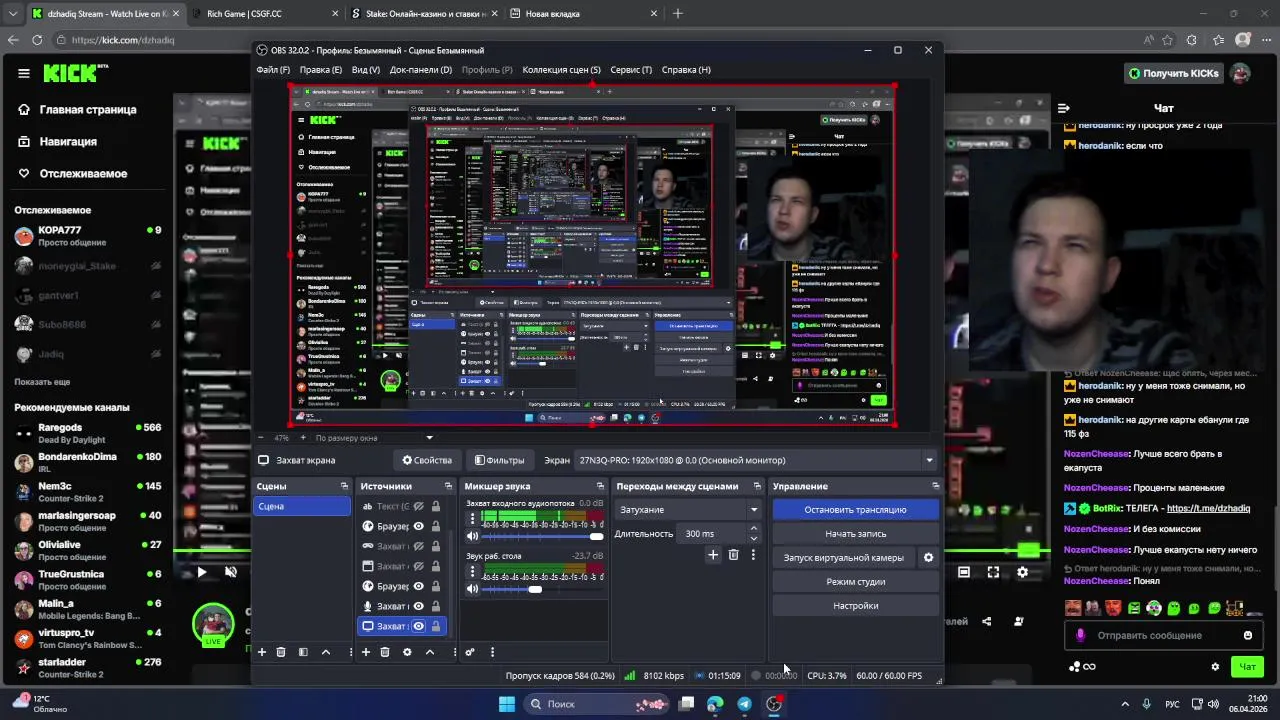Move selected source up with chevron
1280x720 pixels.
coord(430,652)
